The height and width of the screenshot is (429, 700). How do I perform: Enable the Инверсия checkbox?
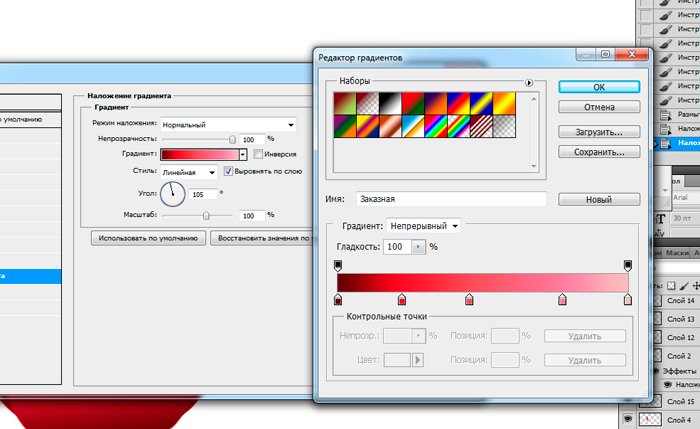(x=258, y=155)
